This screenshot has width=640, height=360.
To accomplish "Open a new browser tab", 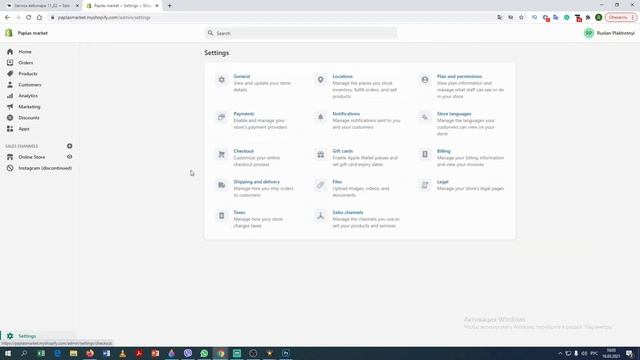I will point(169,6).
